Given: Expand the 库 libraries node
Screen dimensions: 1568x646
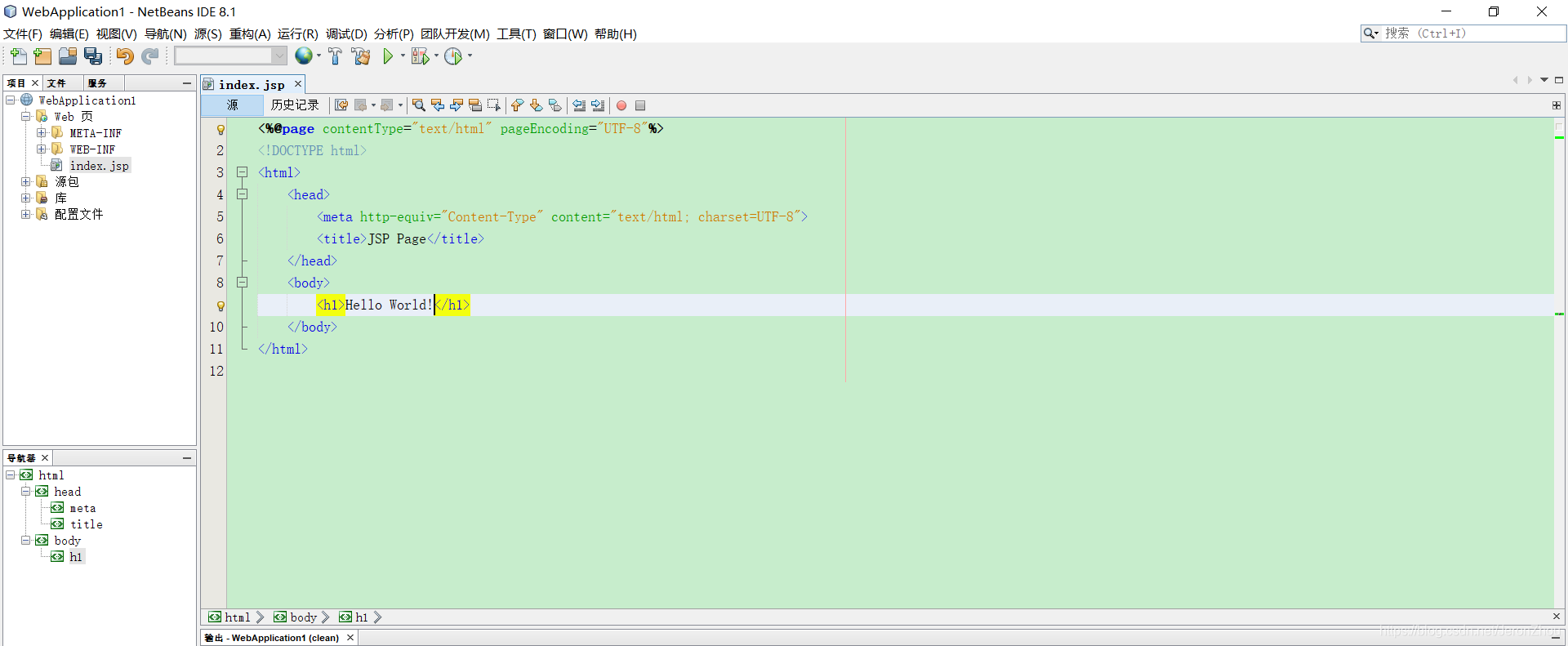Looking at the screenshot, I should click(25, 198).
